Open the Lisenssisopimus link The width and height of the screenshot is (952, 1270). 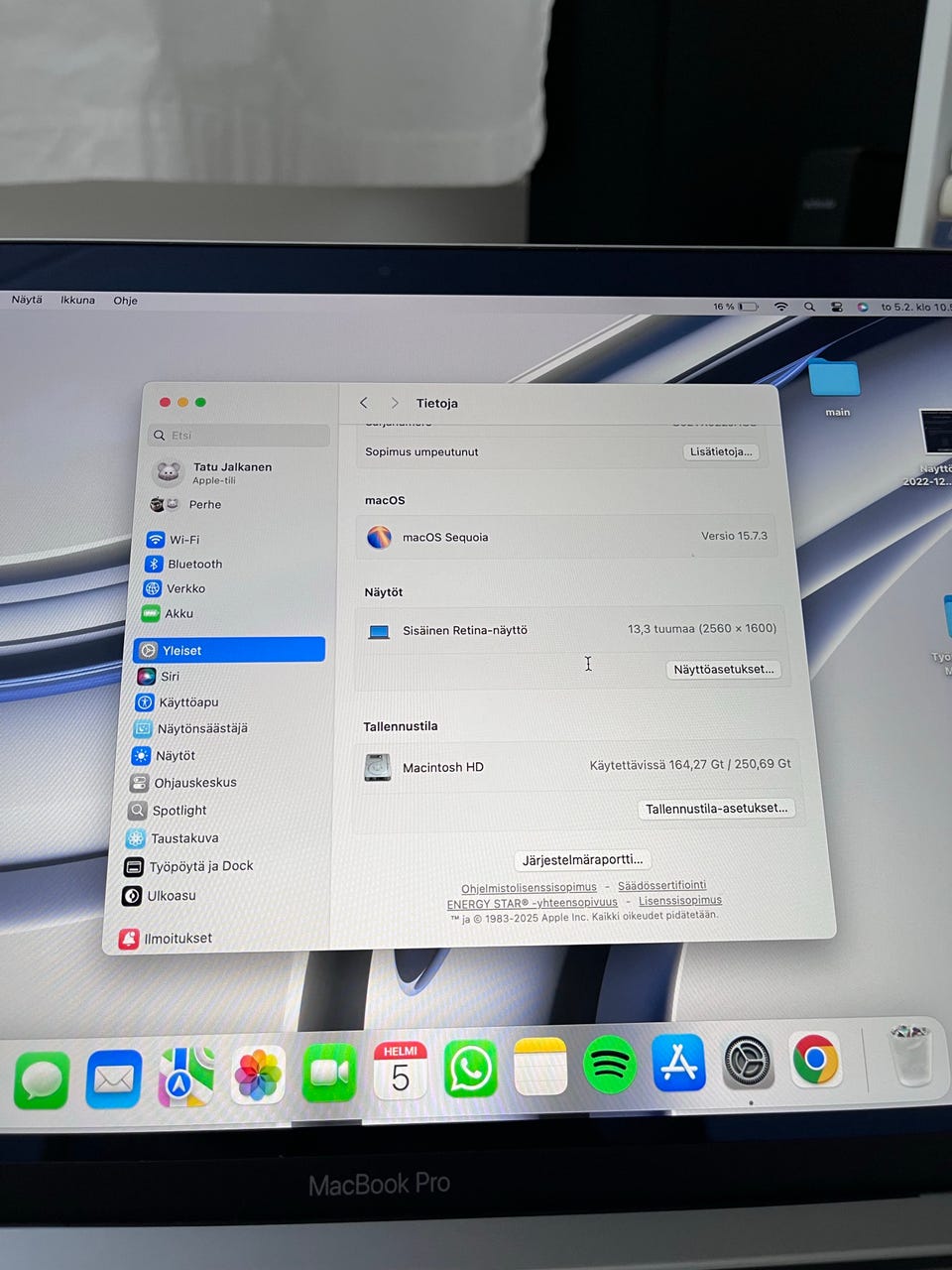(x=680, y=901)
